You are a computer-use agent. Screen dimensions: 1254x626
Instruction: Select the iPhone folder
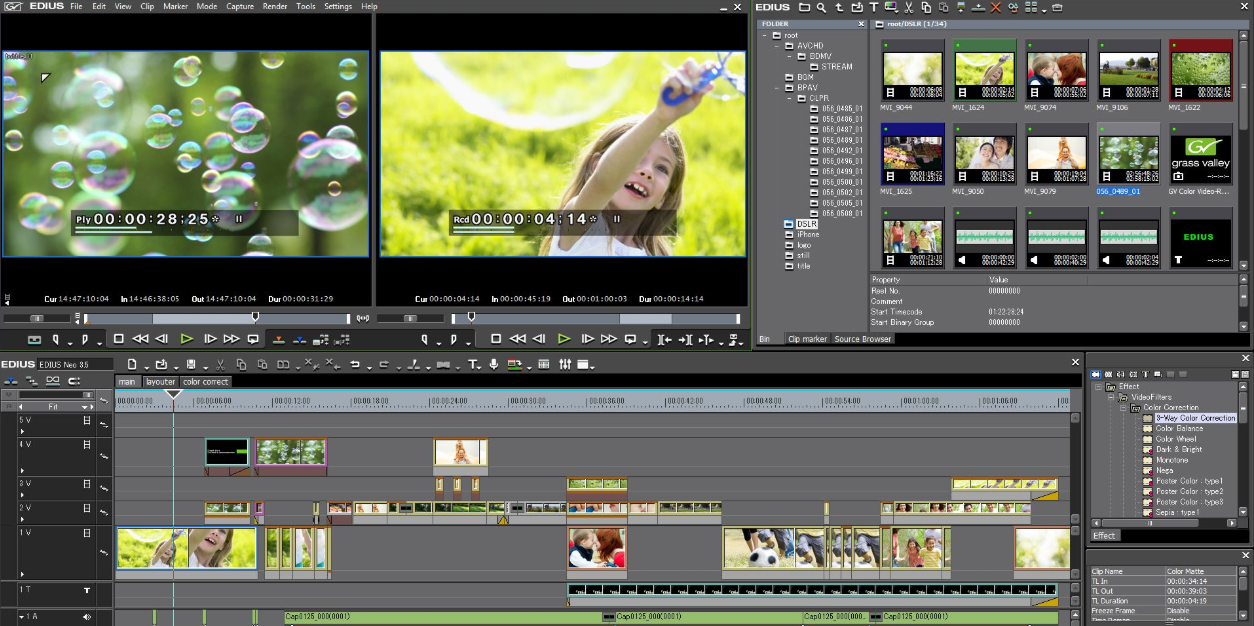click(808, 234)
